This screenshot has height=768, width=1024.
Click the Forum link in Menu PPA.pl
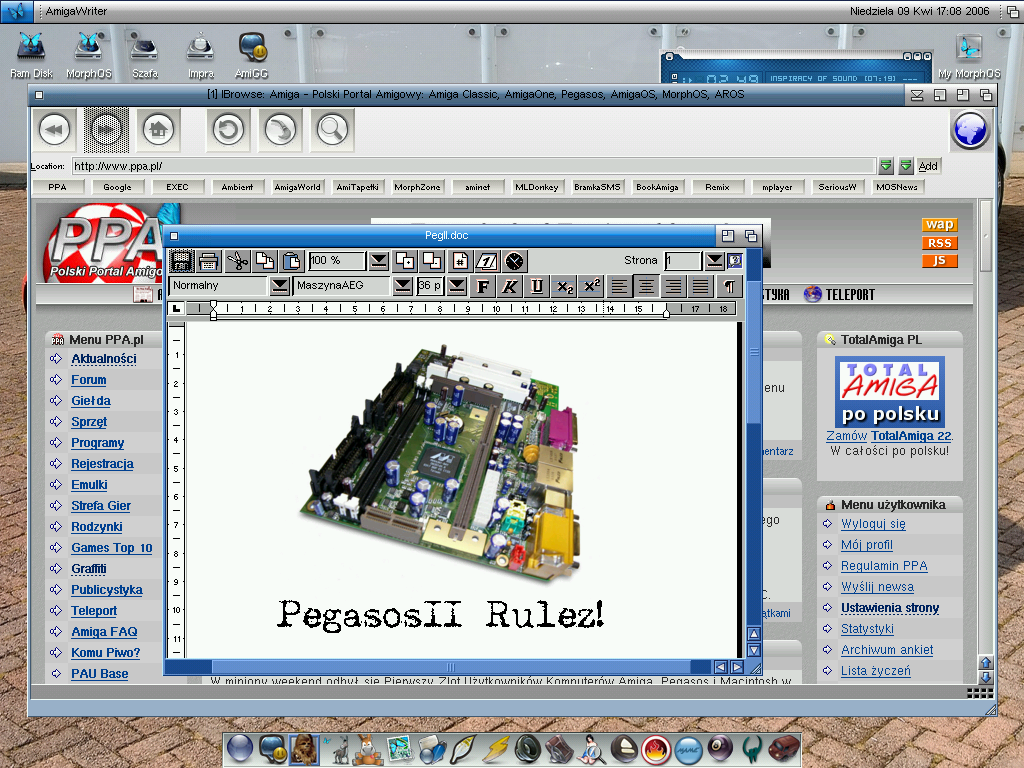[89, 379]
